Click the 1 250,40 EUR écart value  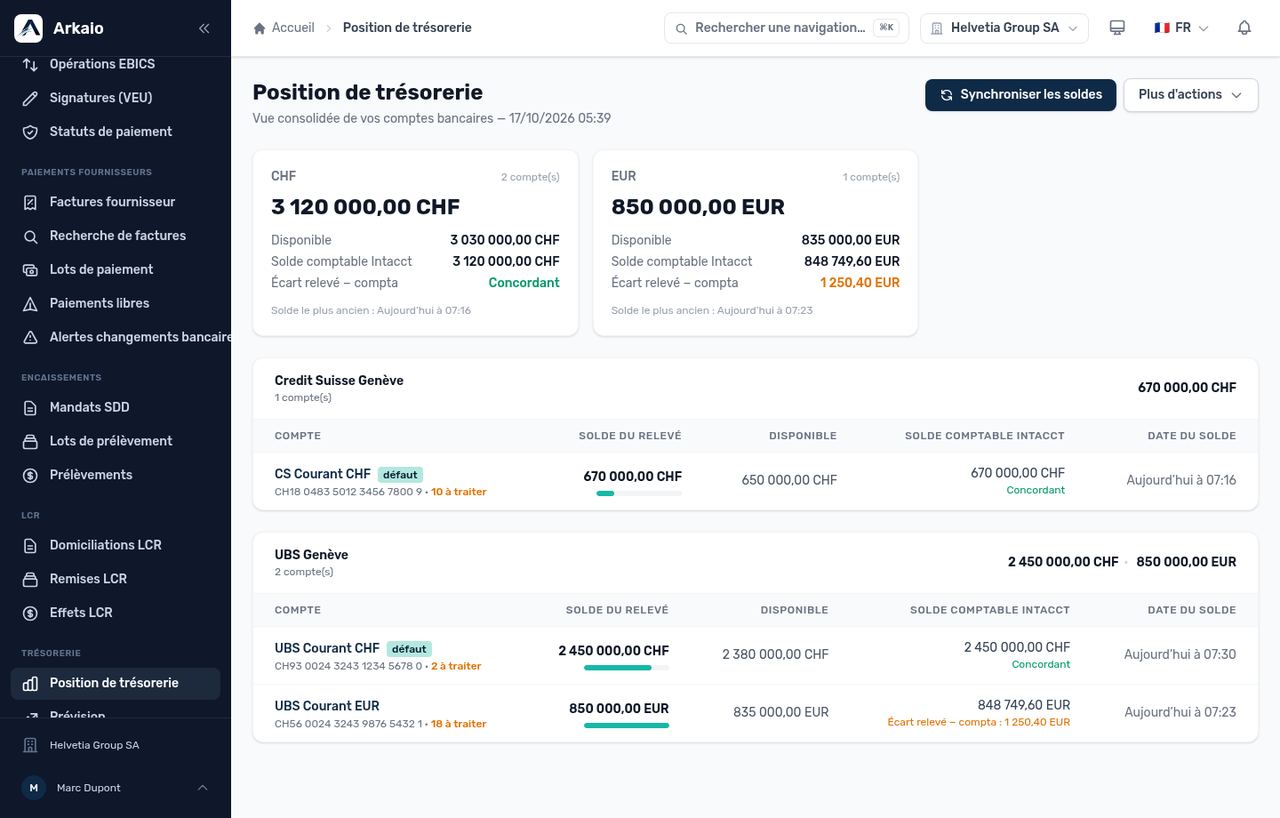[x=860, y=283]
